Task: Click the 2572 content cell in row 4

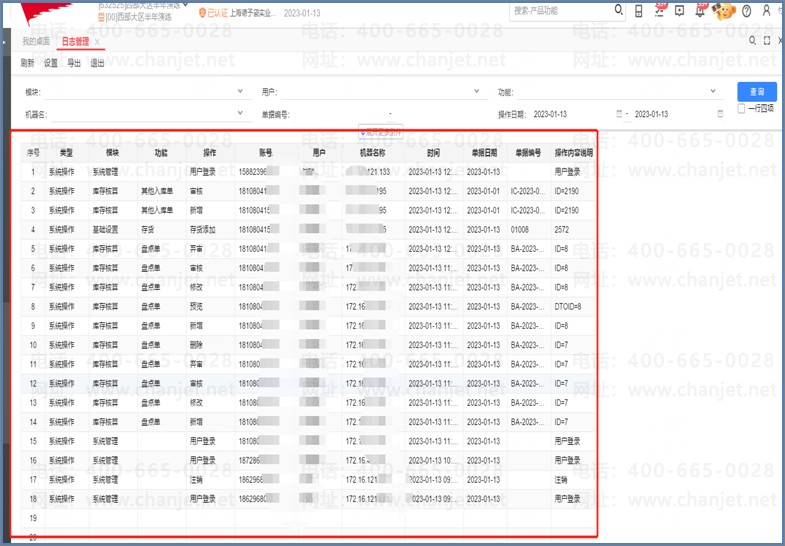Action: click(561, 229)
